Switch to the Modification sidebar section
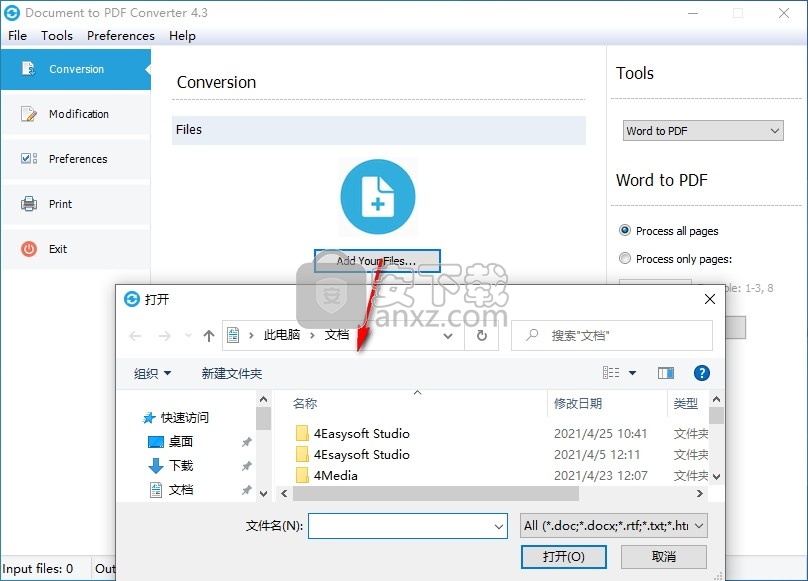 point(76,114)
